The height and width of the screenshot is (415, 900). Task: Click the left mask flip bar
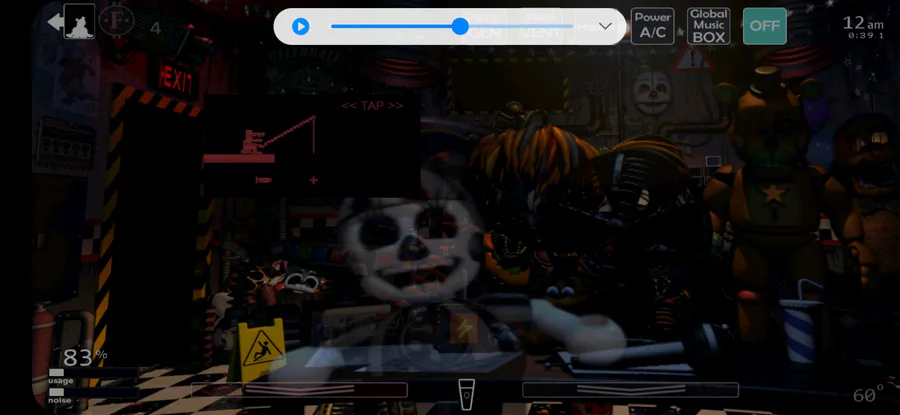pyautogui.click(x=300, y=390)
